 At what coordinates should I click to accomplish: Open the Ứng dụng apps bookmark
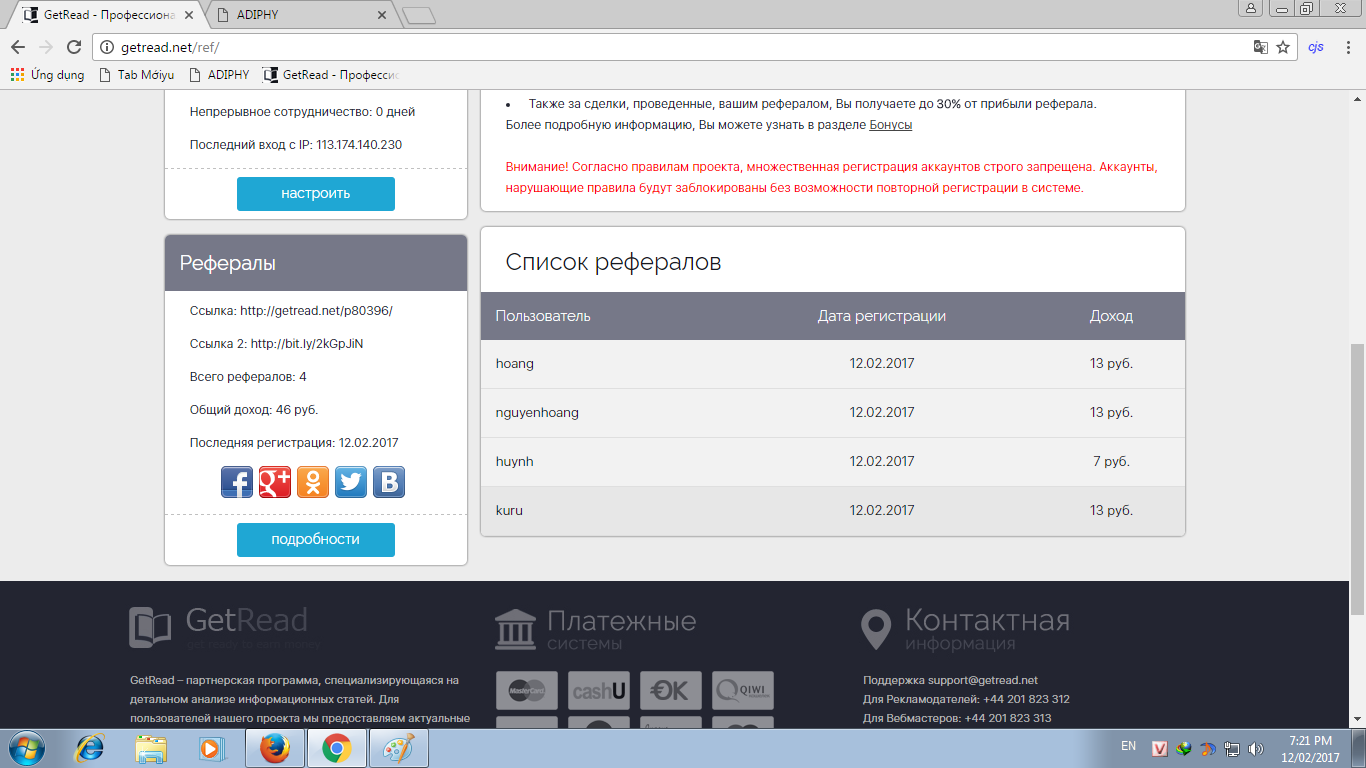(47, 75)
